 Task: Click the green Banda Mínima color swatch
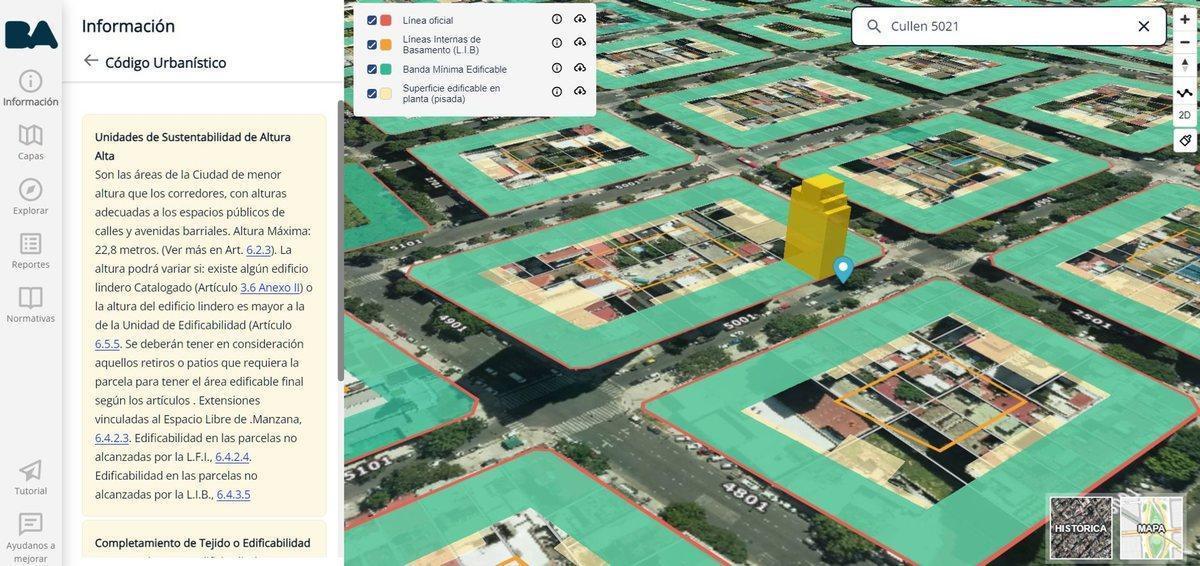point(386,69)
